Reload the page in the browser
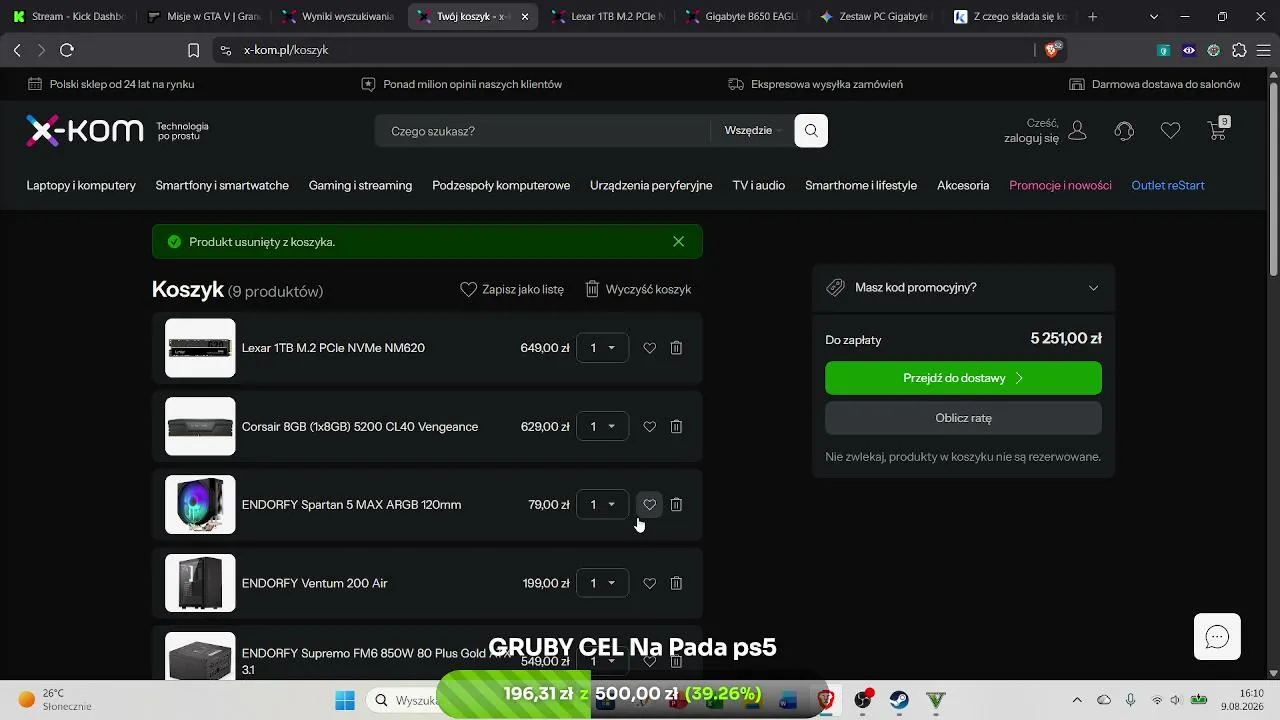 [x=67, y=50]
